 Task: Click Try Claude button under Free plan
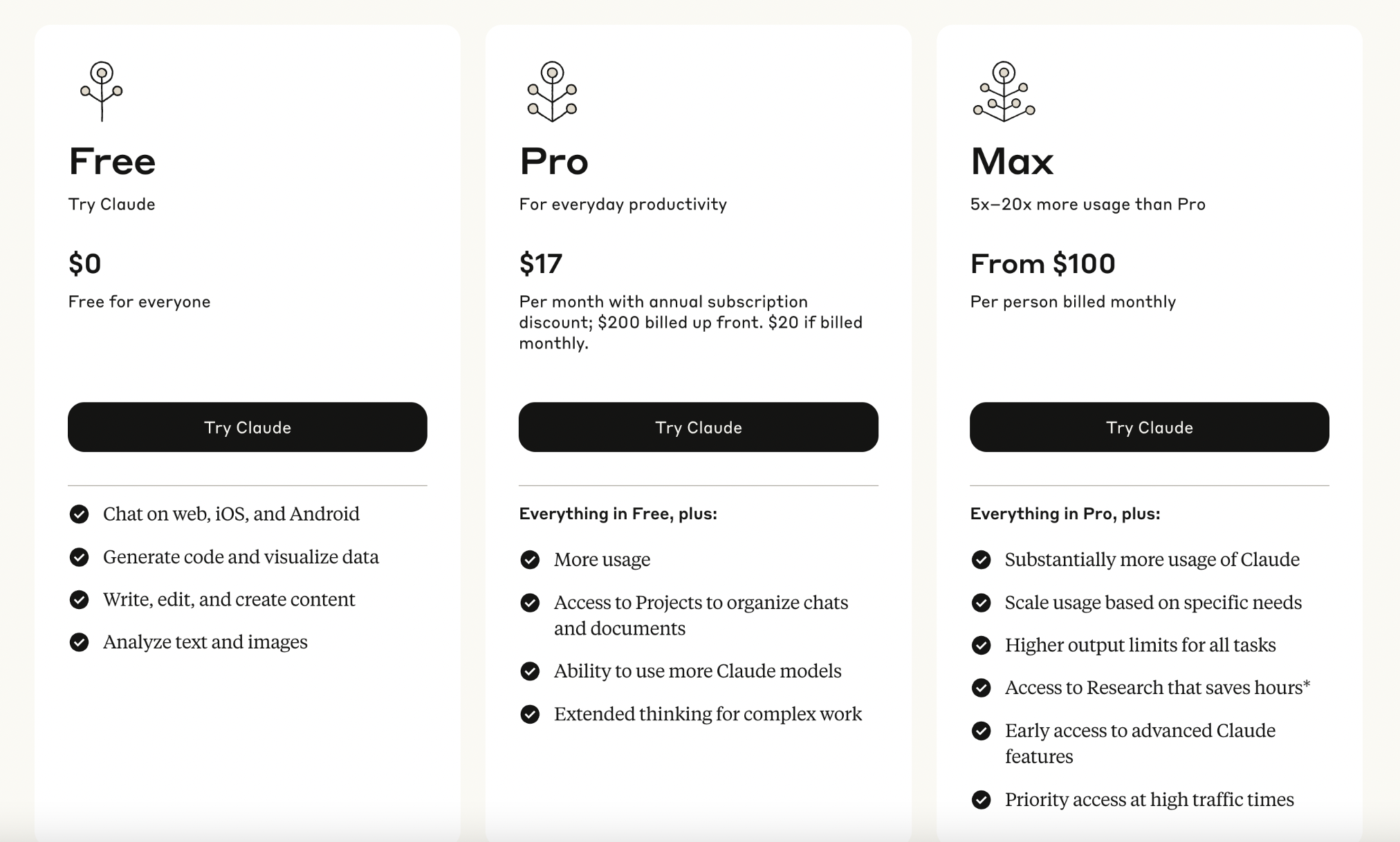pyautogui.click(x=248, y=427)
